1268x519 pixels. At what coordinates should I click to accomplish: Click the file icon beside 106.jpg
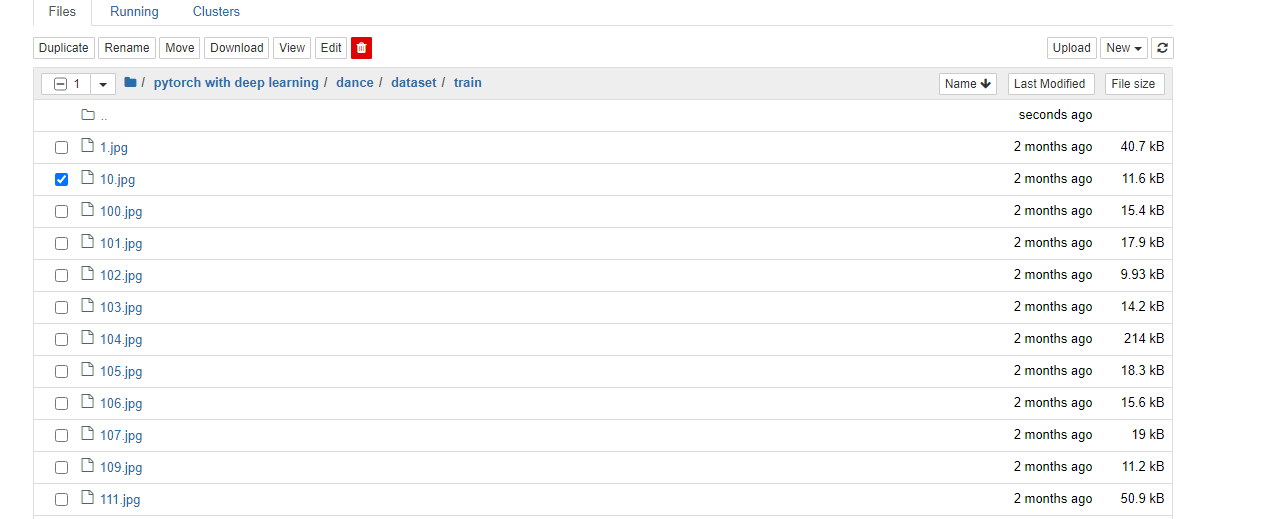point(87,403)
